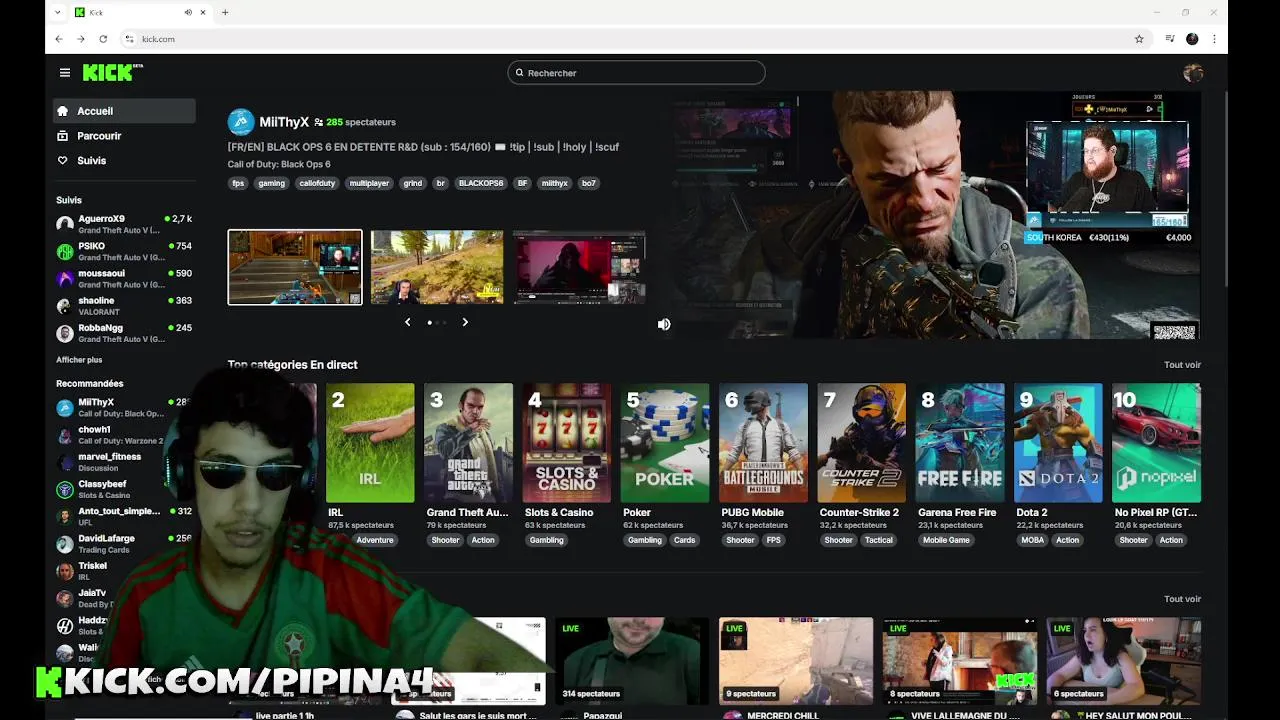
Task: Click AguerroX9 avatar in Suivis list
Action: (x=65, y=224)
